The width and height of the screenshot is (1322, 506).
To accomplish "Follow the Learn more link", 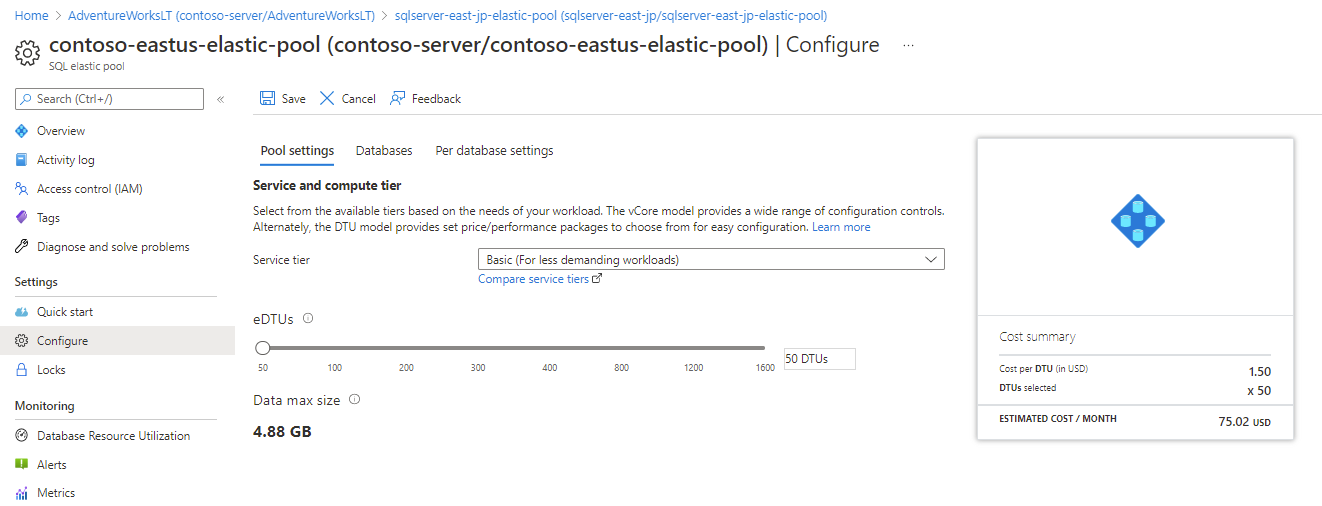I will pos(841,227).
